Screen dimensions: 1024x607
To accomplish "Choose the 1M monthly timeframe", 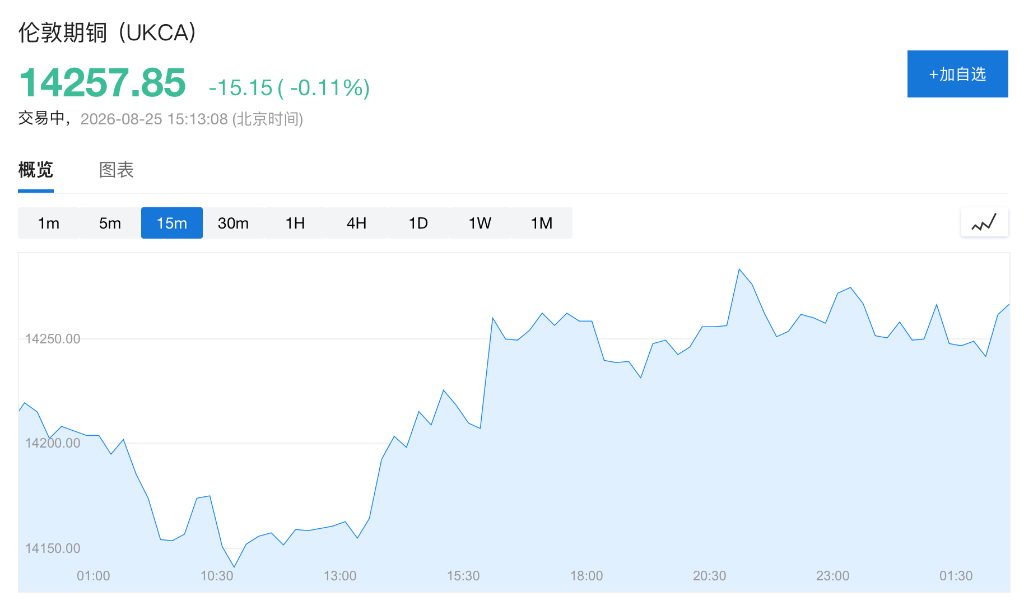I will tap(541, 223).
